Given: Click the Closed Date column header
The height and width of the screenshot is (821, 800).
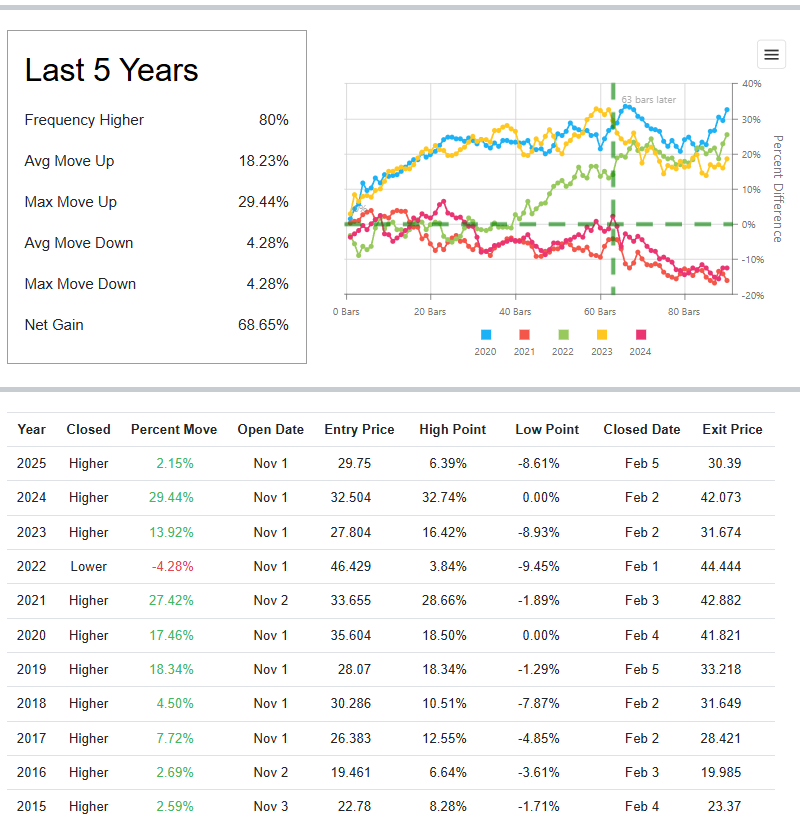Looking at the screenshot, I should [x=641, y=429].
